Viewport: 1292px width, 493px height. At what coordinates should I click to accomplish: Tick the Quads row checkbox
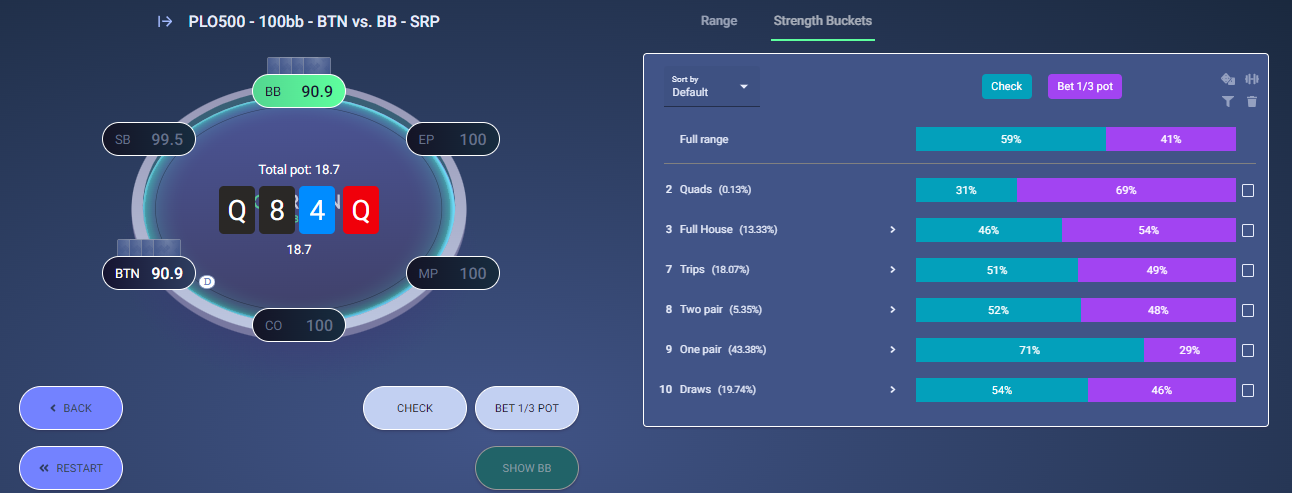[1247, 190]
